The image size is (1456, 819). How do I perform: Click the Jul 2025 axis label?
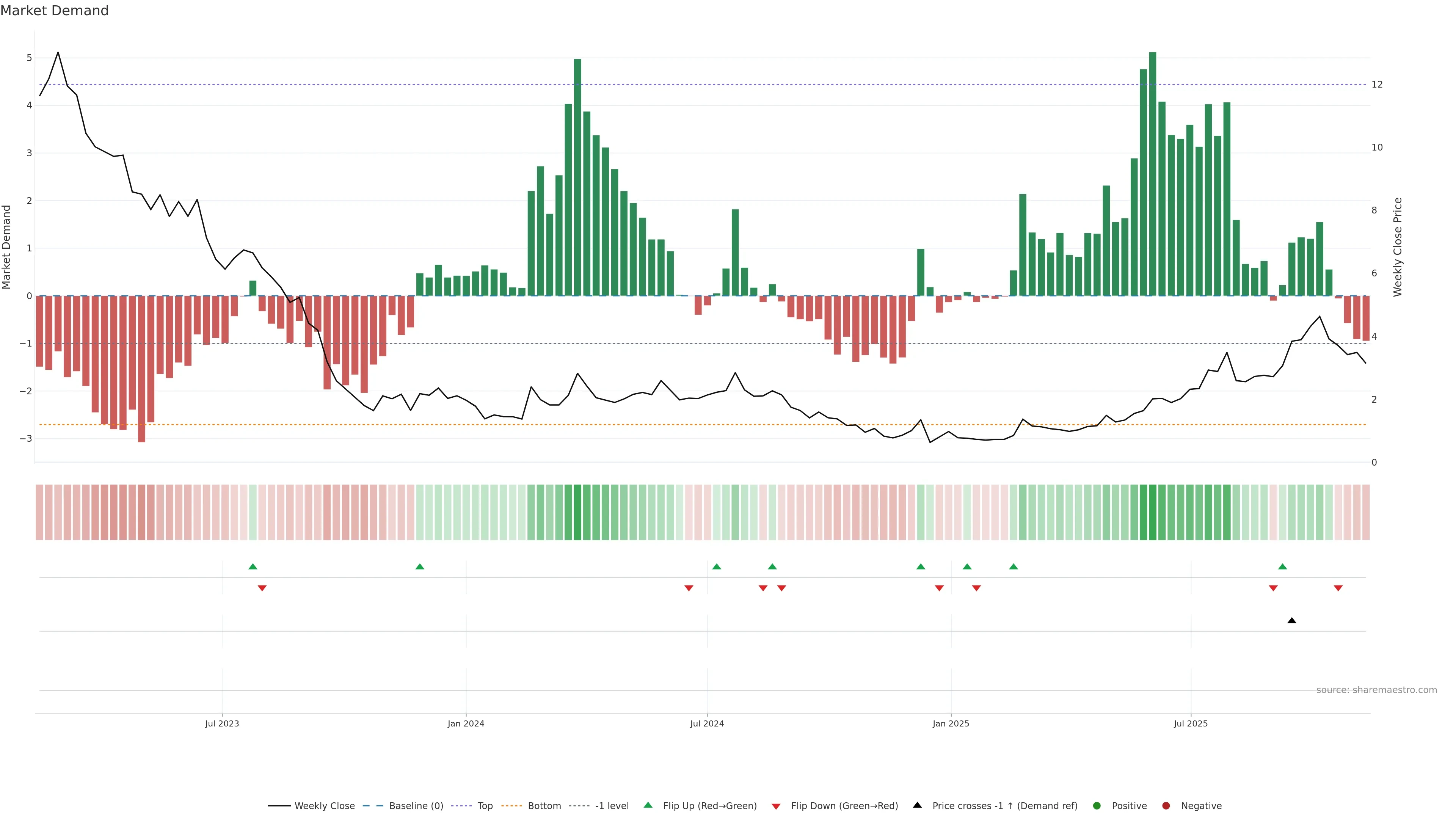(x=1190, y=723)
